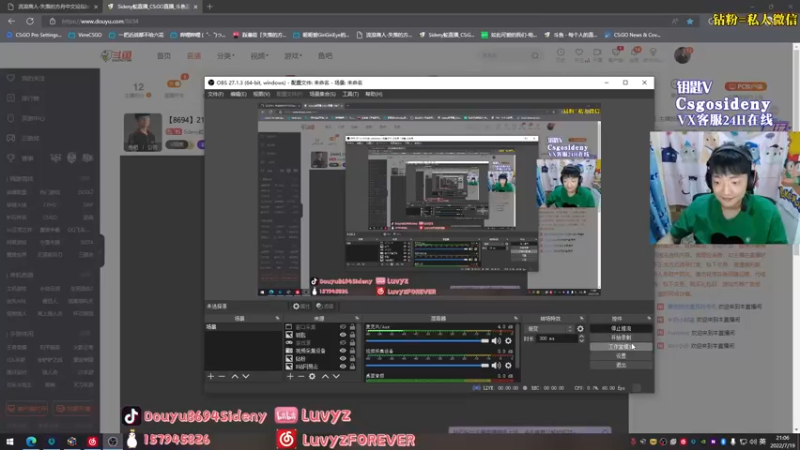Move scene up with the 场景 panel up arrow
Screen dimensions: 800x450
pos(235,377)
